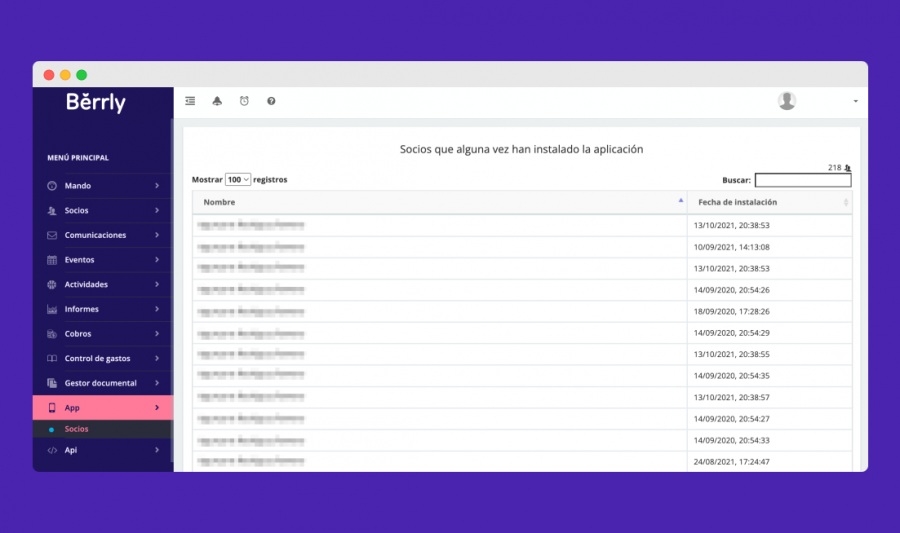The width and height of the screenshot is (900, 533).
Task: Click the Berrly logo
Action: point(95,102)
